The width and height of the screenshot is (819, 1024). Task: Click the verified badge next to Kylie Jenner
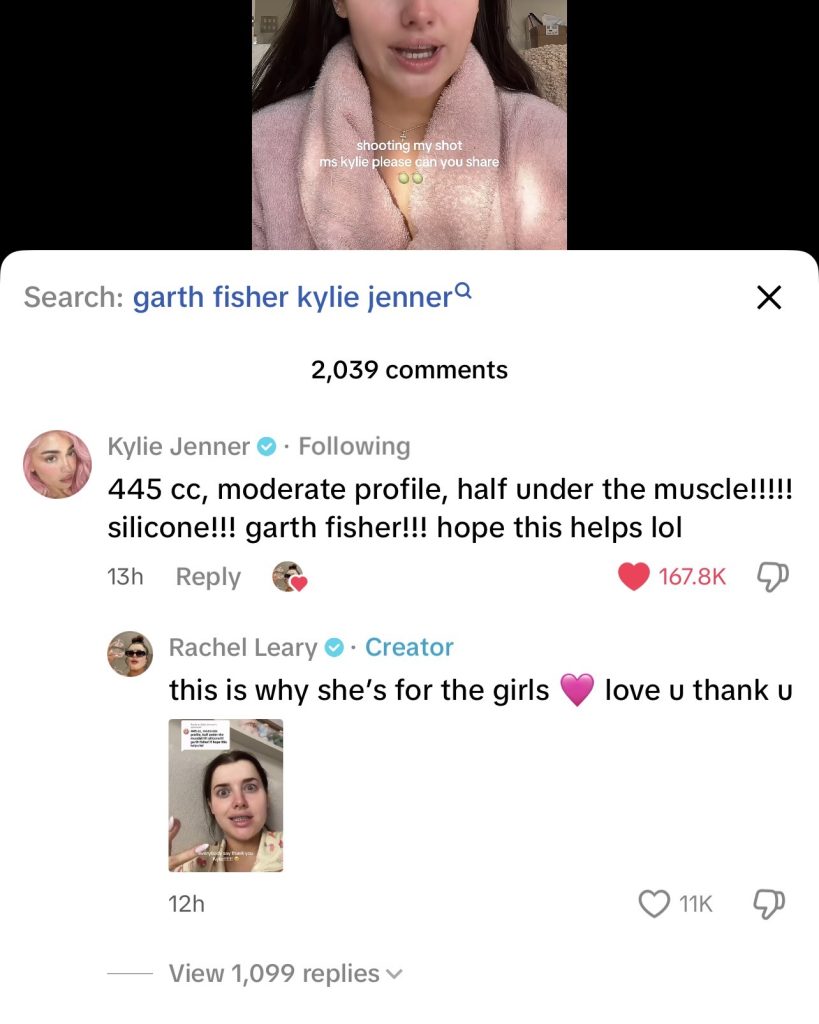coord(266,447)
